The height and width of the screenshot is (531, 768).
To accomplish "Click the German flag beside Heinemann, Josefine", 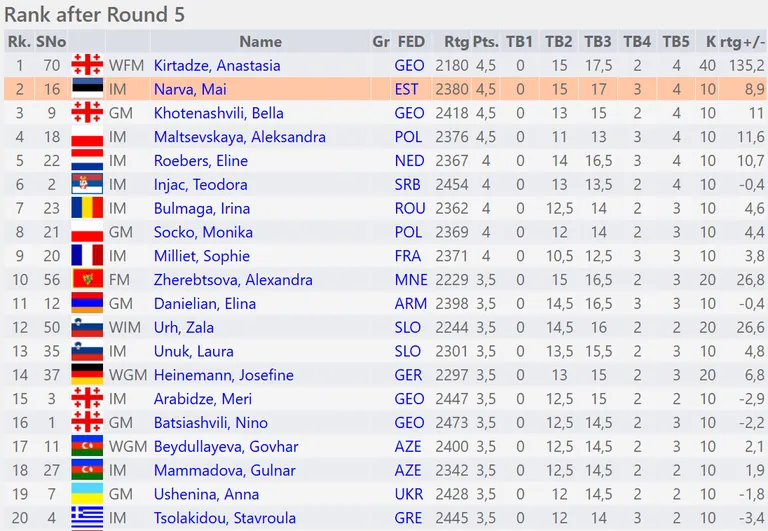I will click(x=87, y=375).
